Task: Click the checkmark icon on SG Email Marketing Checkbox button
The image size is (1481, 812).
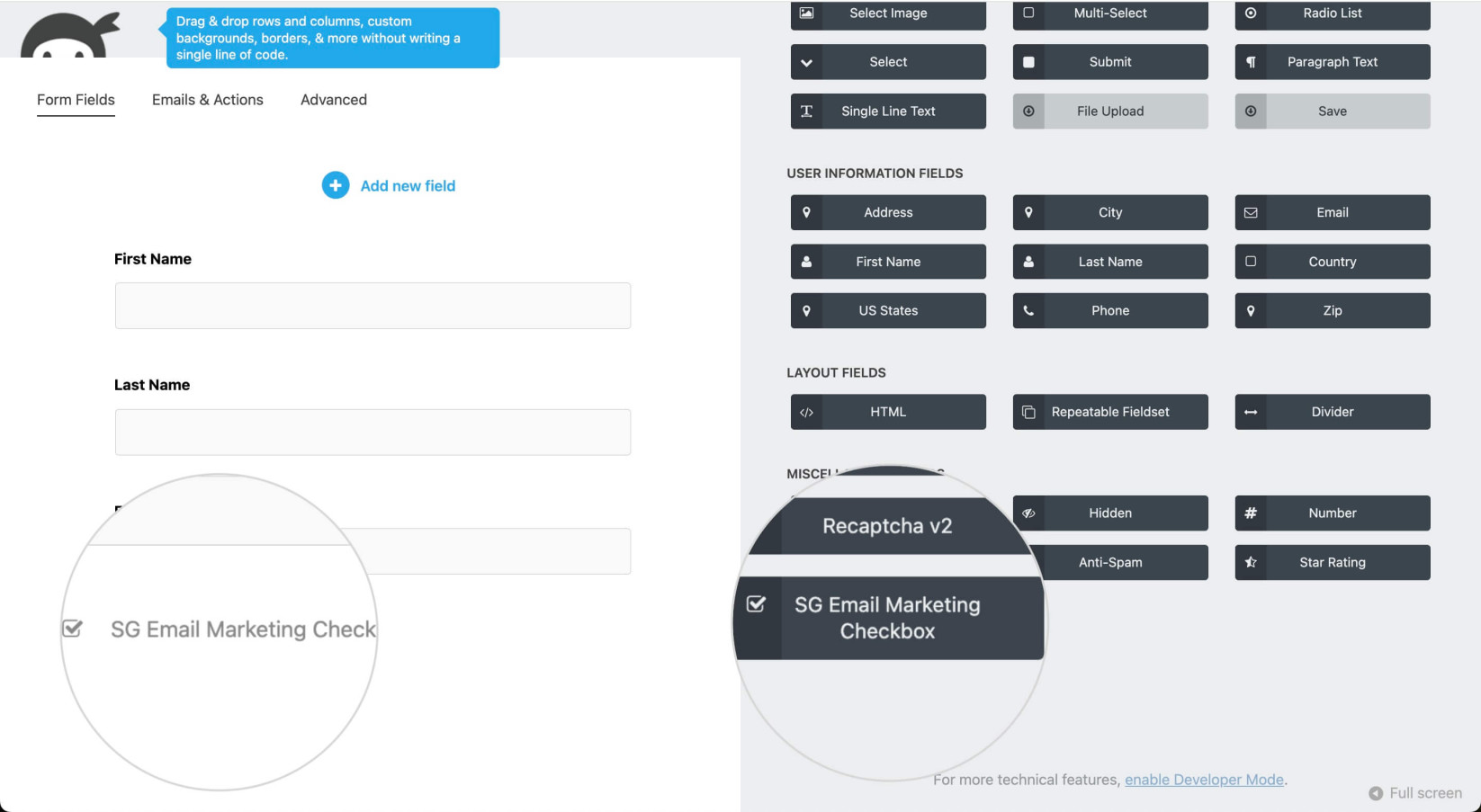Action: tap(757, 604)
